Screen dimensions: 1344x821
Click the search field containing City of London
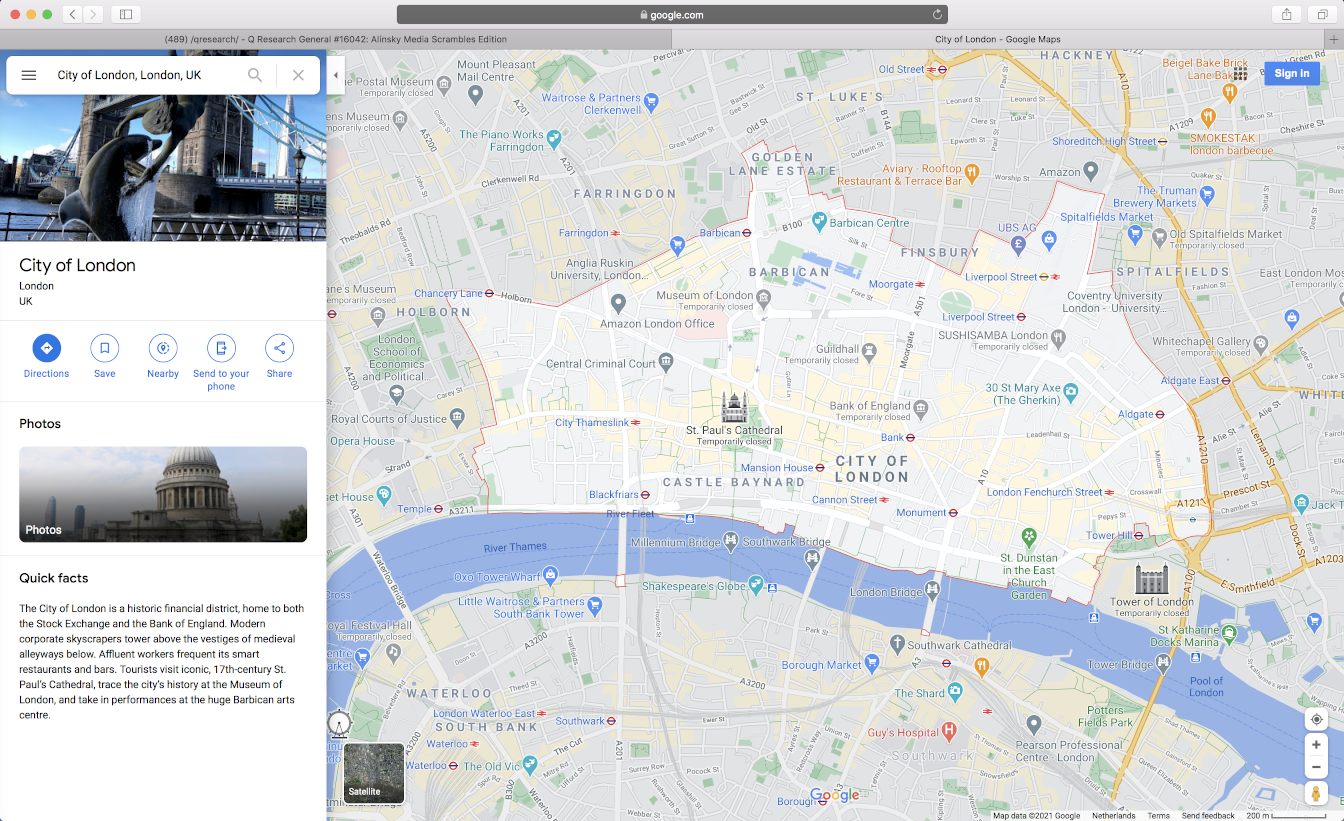(x=145, y=75)
